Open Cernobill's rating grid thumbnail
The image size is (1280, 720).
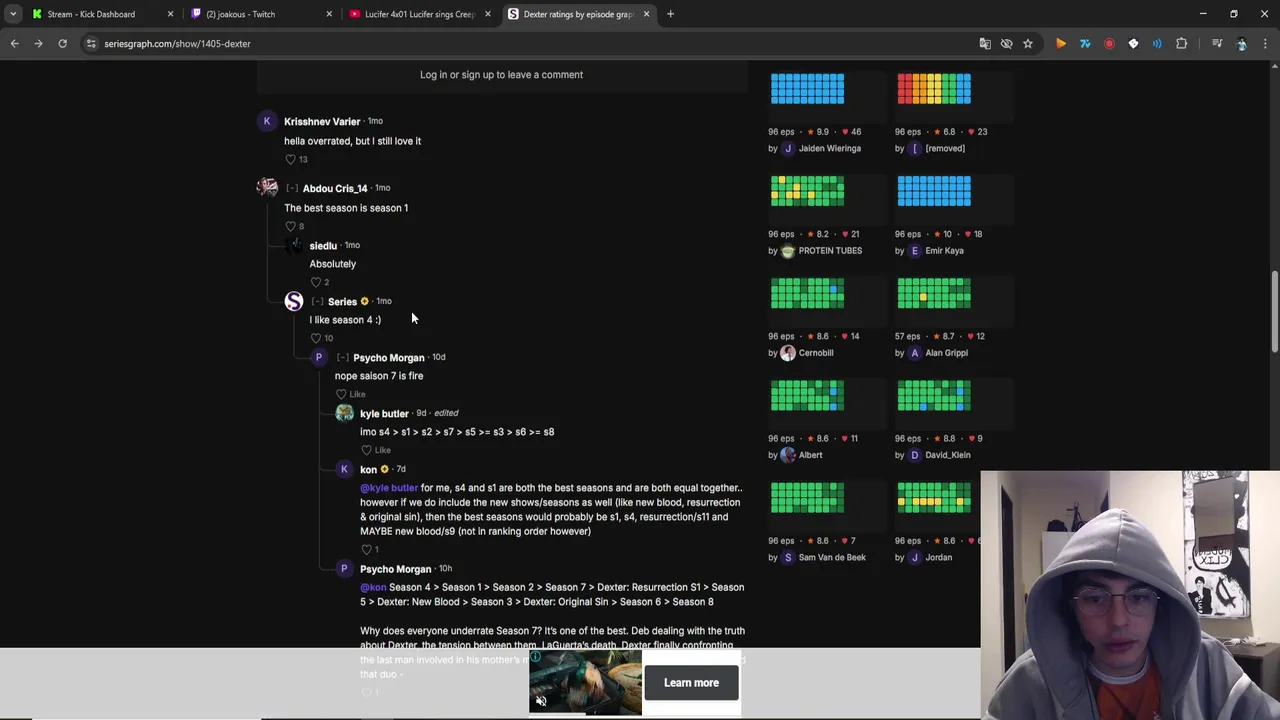(x=807, y=293)
